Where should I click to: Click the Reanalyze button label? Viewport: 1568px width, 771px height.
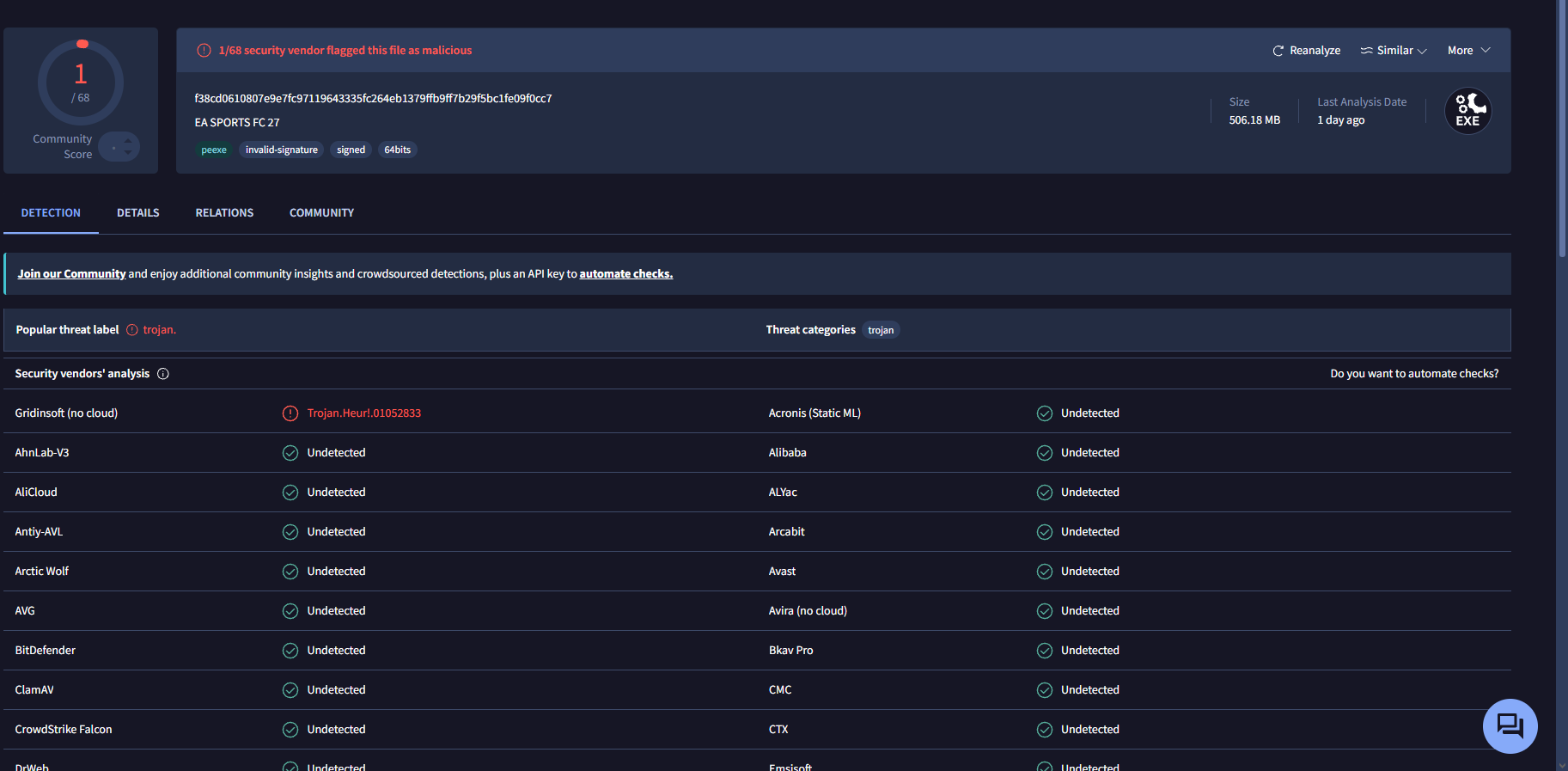pos(1315,51)
